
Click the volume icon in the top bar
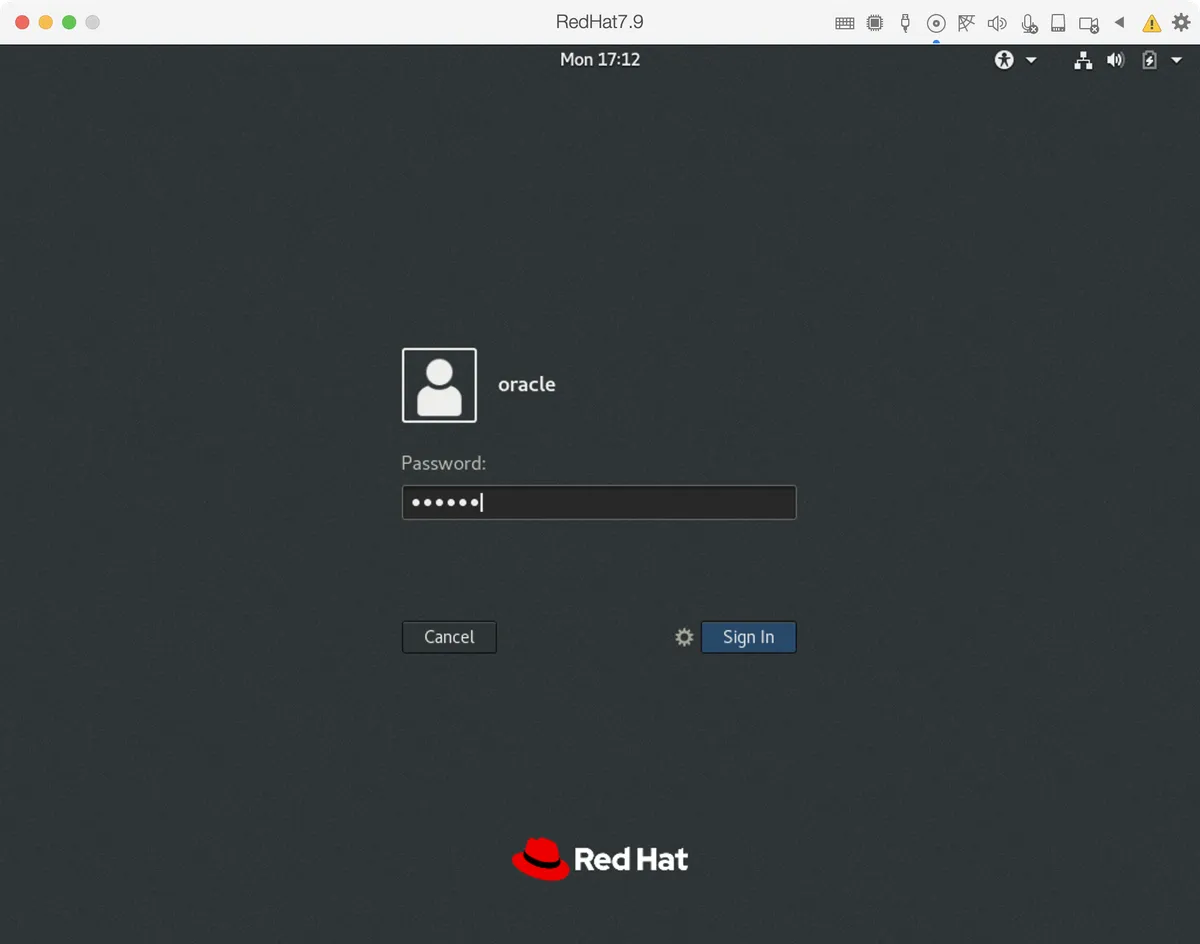tap(1115, 60)
